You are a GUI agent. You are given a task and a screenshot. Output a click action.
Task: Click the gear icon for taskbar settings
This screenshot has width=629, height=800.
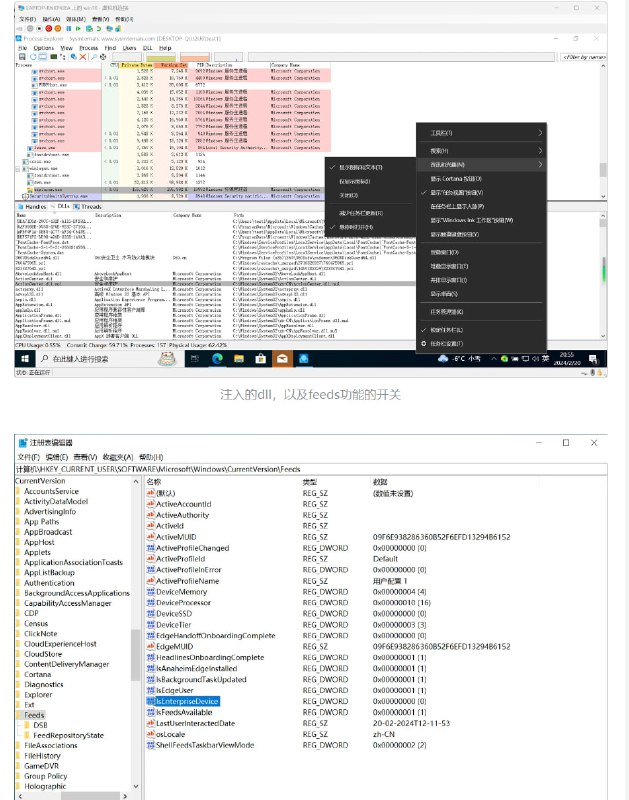[x=423, y=344]
